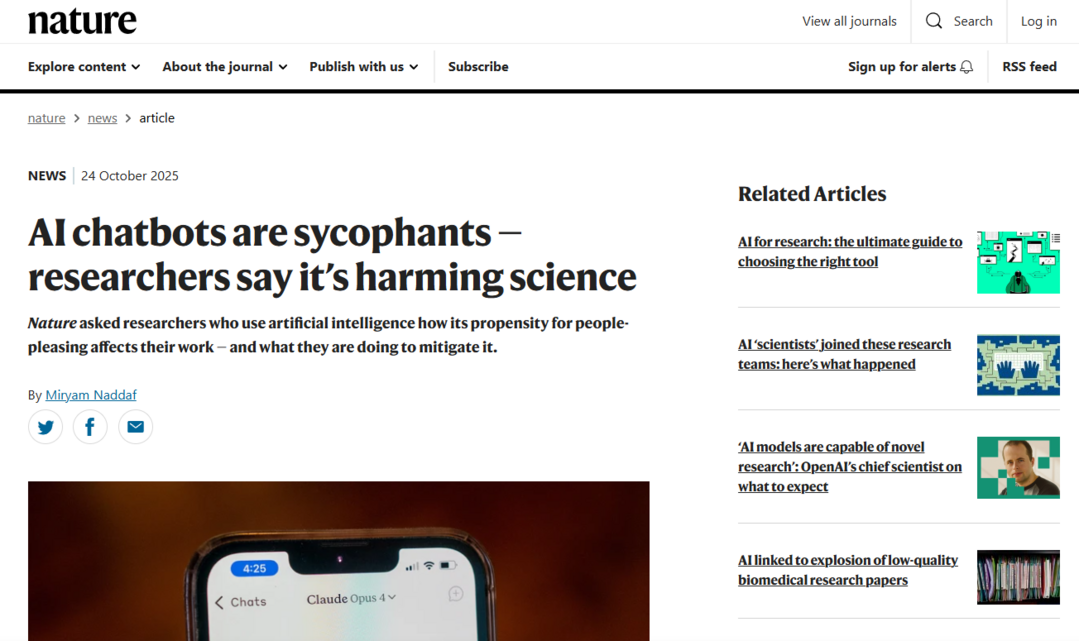Go to news breadcrumb link

click(102, 118)
